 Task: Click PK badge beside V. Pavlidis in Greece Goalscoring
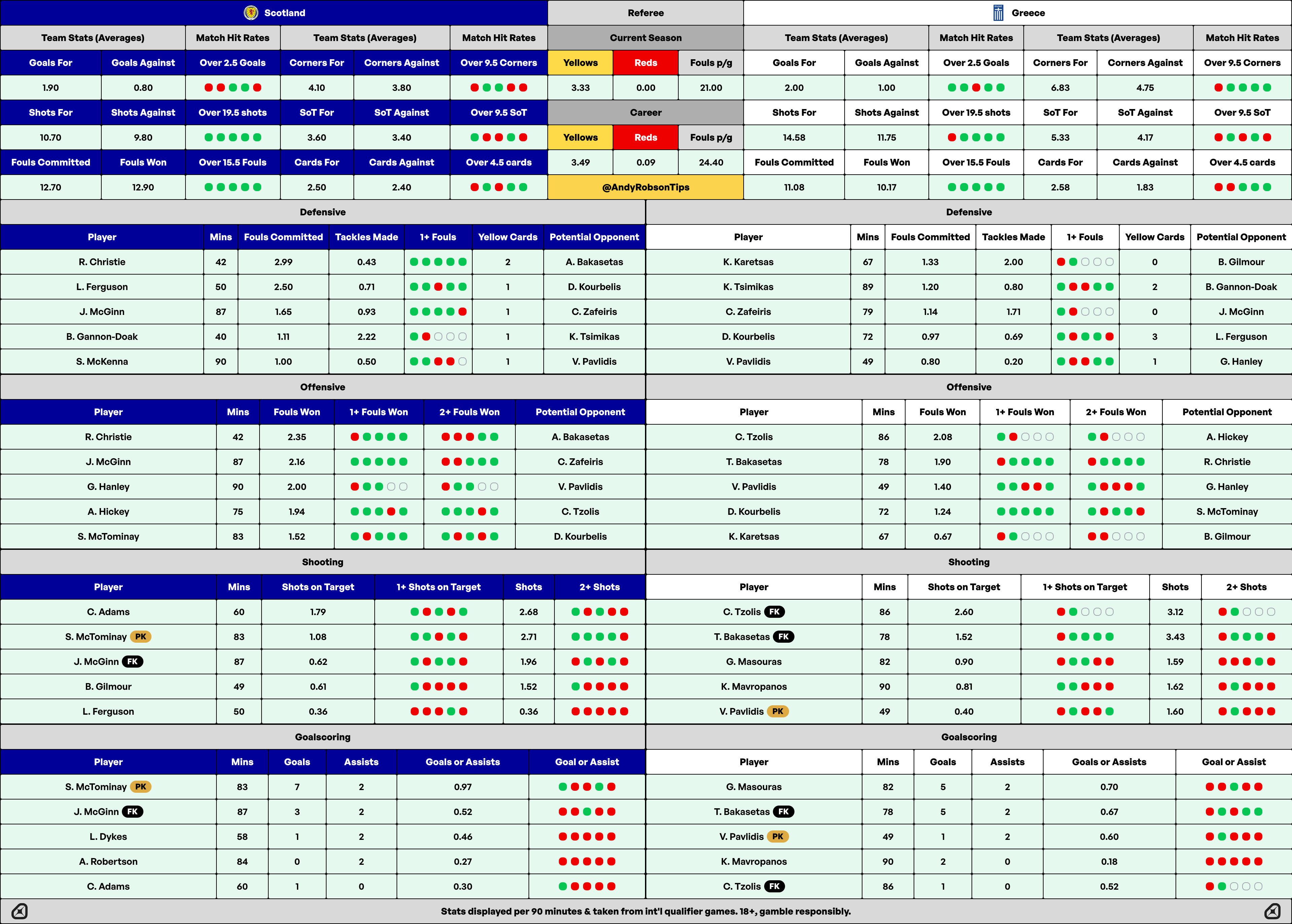click(778, 837)
